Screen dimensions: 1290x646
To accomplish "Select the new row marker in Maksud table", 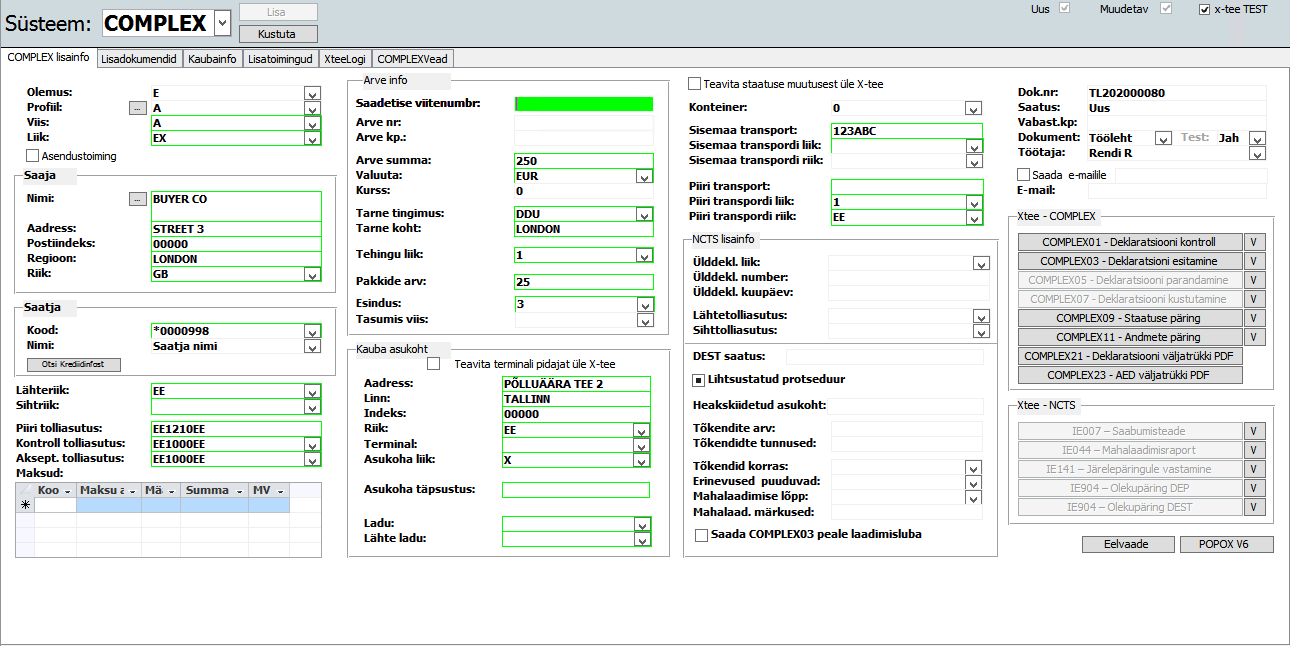I will pos(25,506).
